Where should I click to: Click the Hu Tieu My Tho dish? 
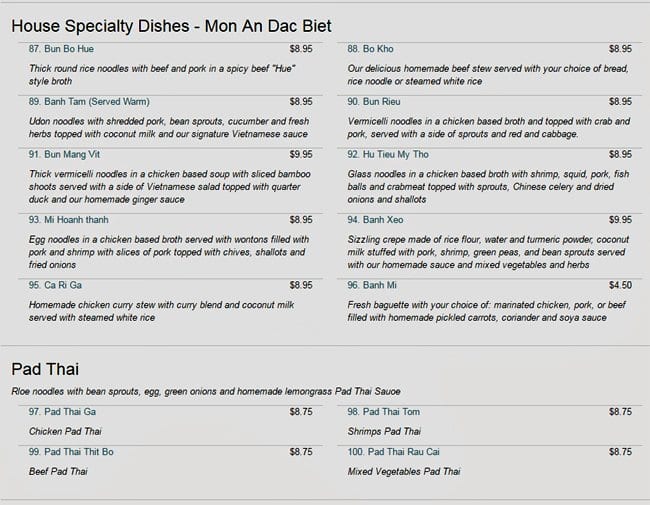(x=397, y=154)
